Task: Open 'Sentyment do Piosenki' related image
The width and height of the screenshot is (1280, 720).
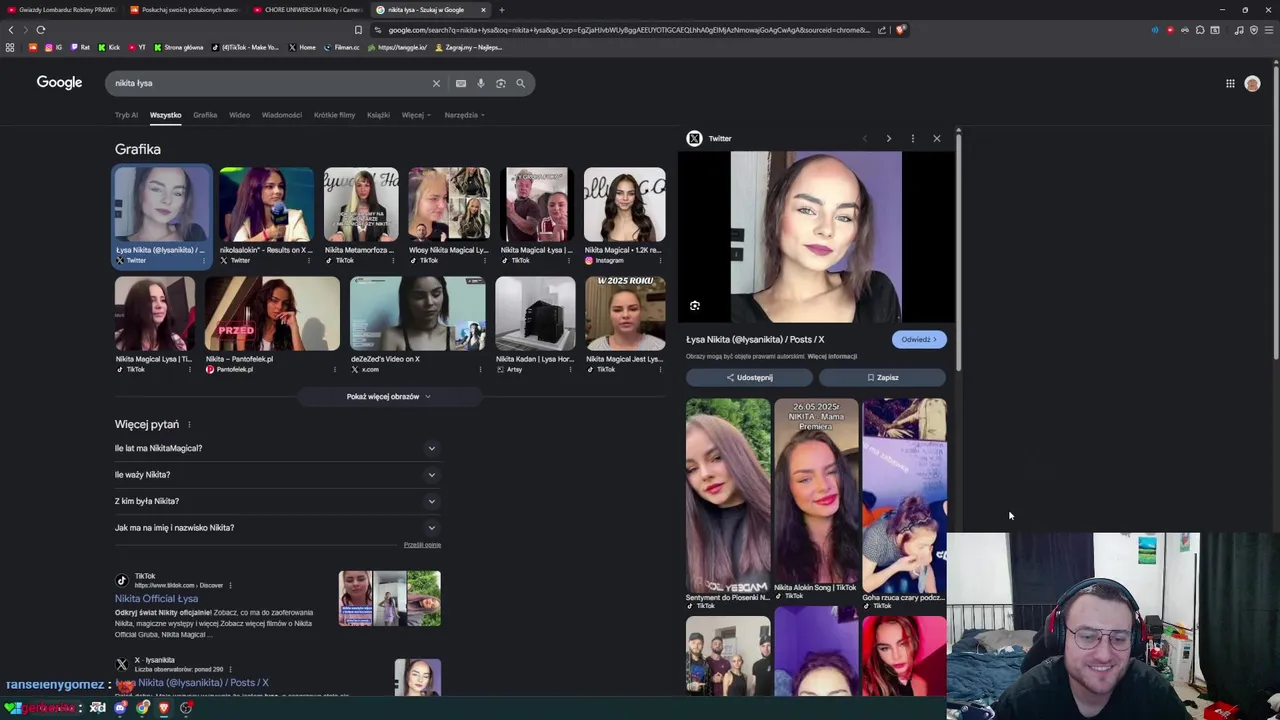Action: 728,495
